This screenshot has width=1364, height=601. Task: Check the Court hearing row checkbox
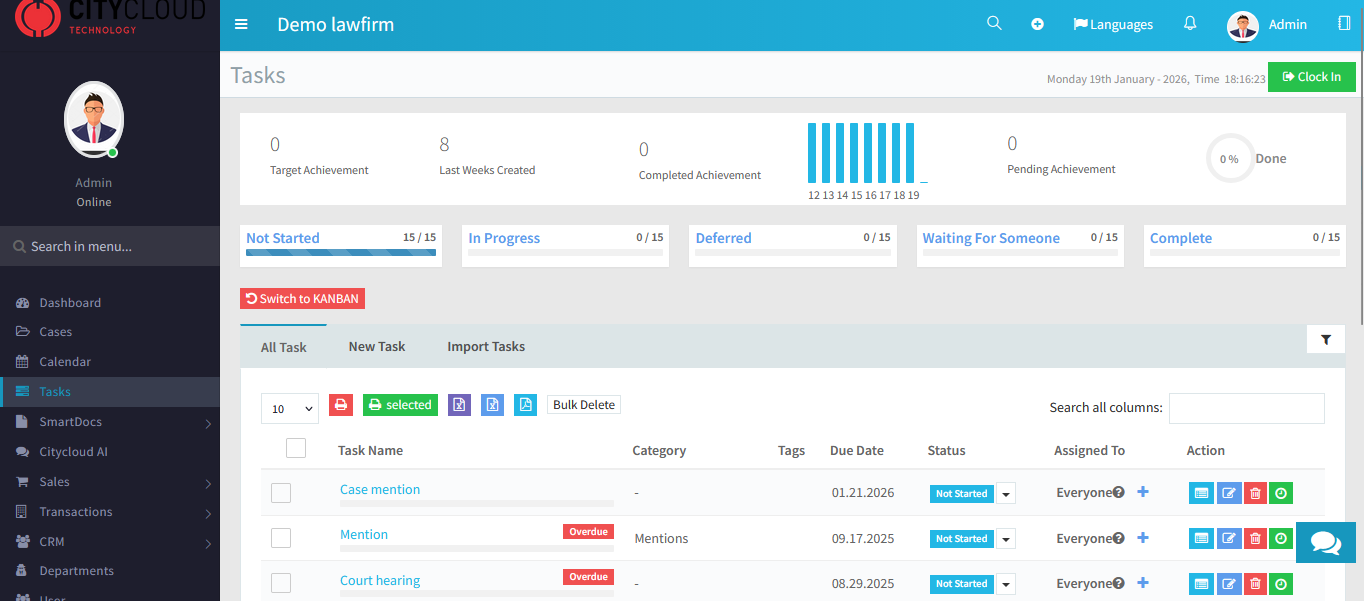(281, 583)
